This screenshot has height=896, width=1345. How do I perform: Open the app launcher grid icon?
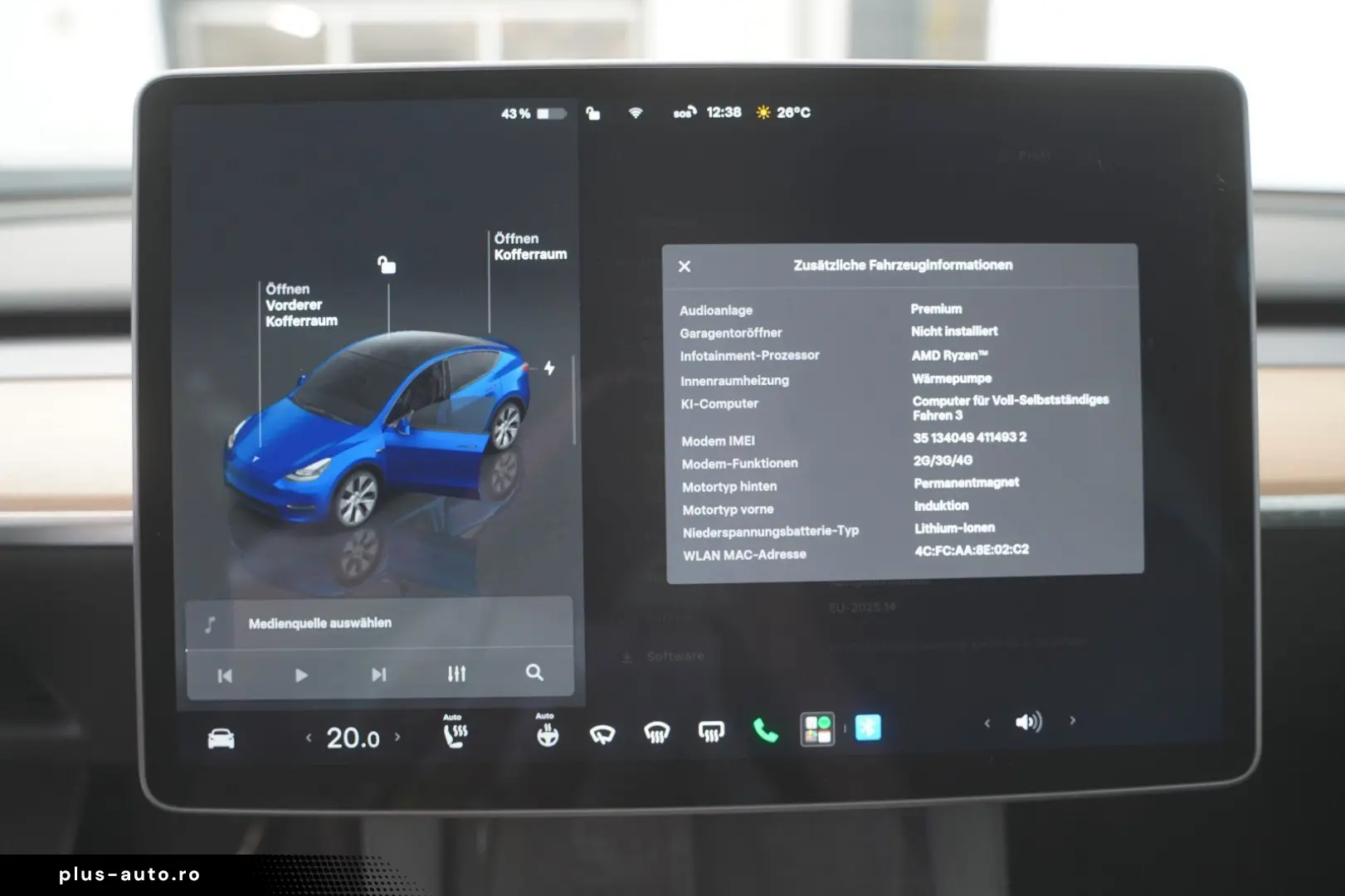(817, 729)
